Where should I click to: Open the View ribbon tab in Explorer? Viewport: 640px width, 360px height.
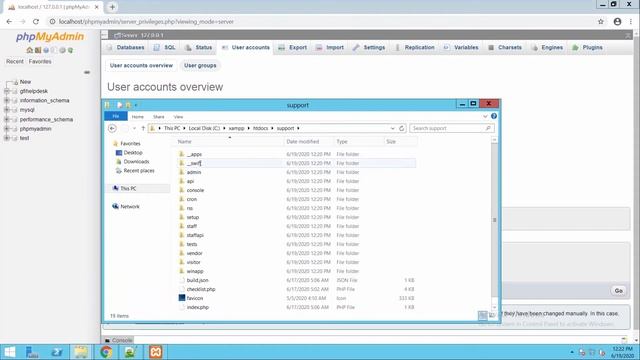(x=178, y=117)
